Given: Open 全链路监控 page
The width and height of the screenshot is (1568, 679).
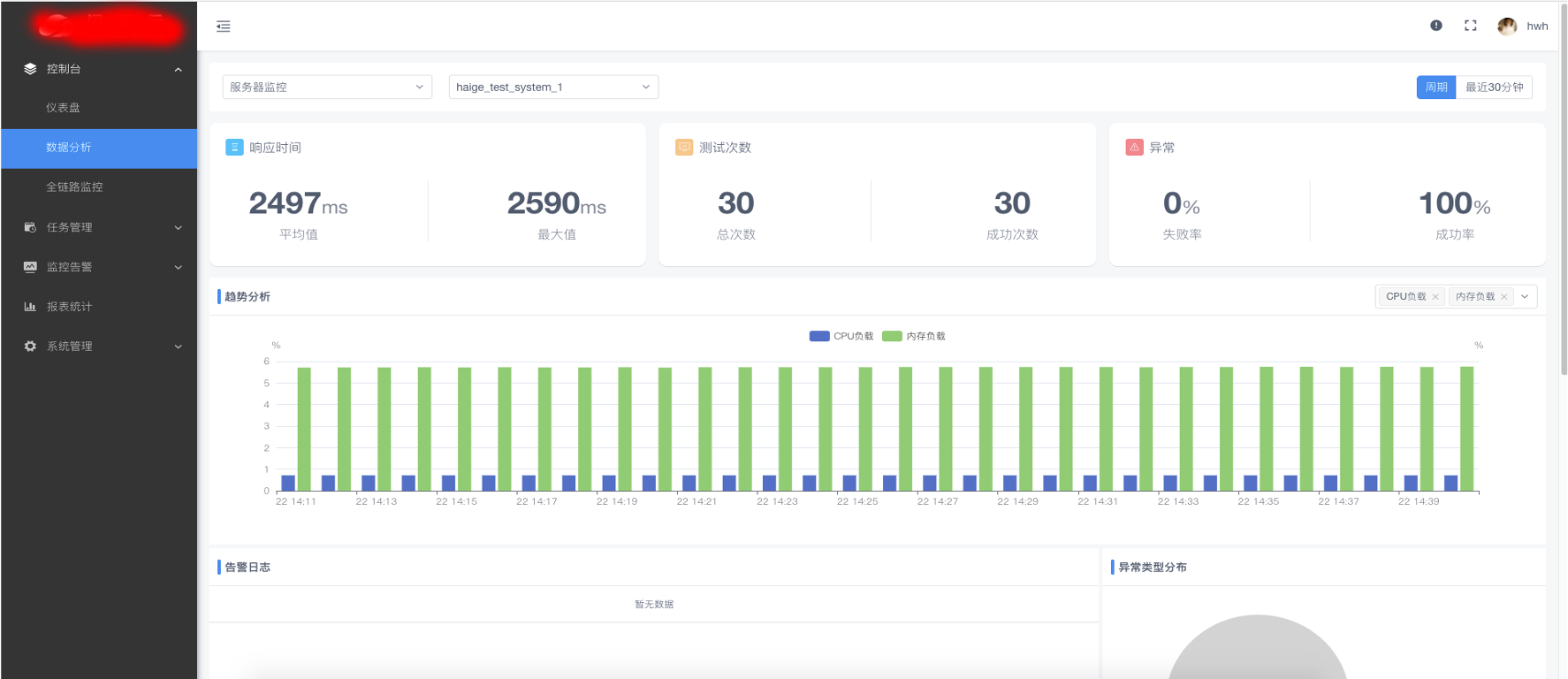Looking at the screenshot, I should tap(99, 187).
